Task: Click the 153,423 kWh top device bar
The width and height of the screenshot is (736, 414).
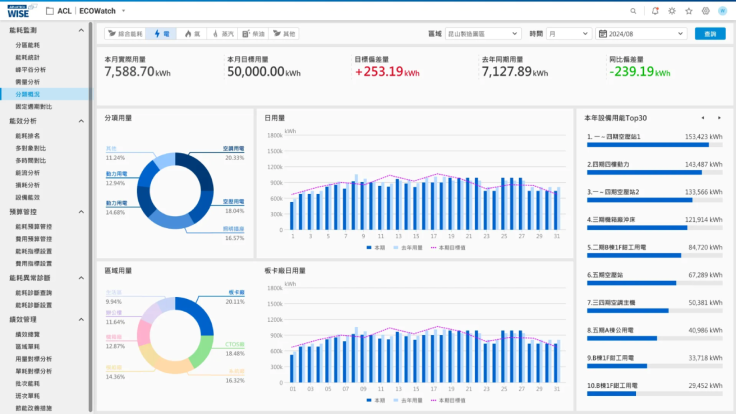Action: (x=648, y=145)
